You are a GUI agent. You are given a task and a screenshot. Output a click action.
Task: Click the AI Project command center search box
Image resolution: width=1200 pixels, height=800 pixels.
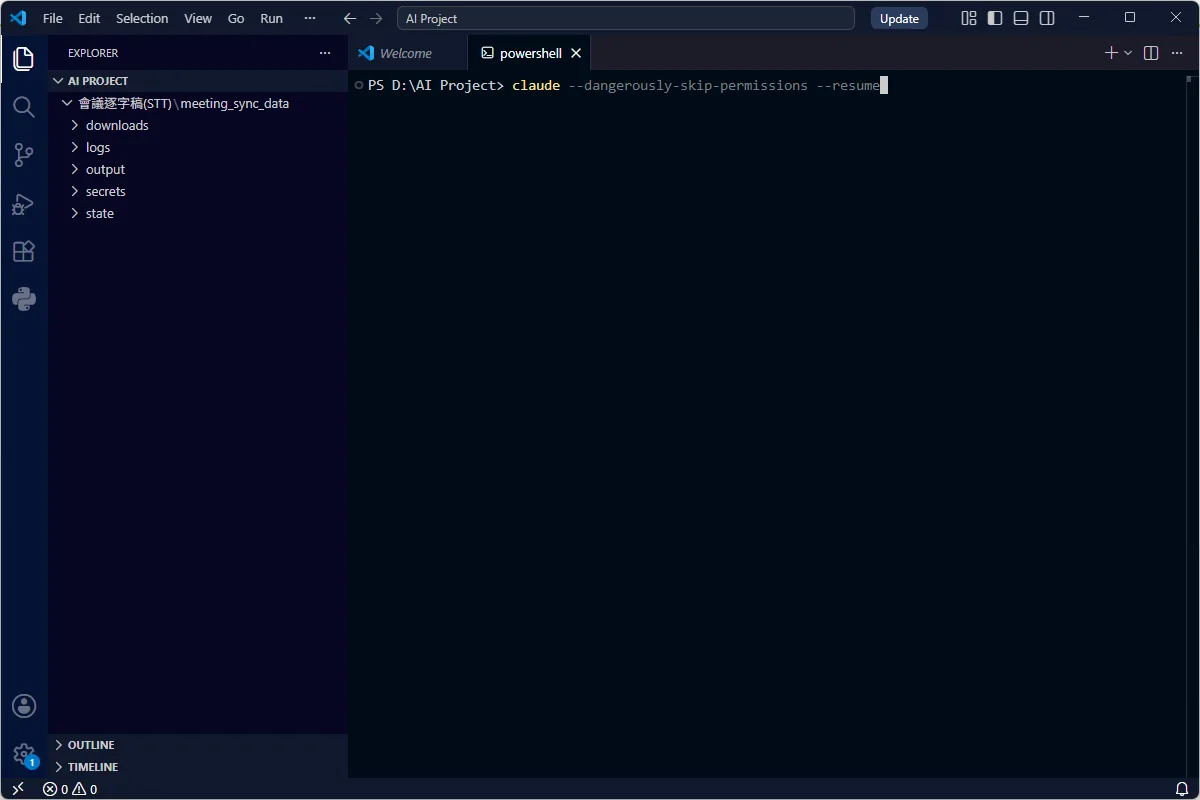click(x=626, y=18)
